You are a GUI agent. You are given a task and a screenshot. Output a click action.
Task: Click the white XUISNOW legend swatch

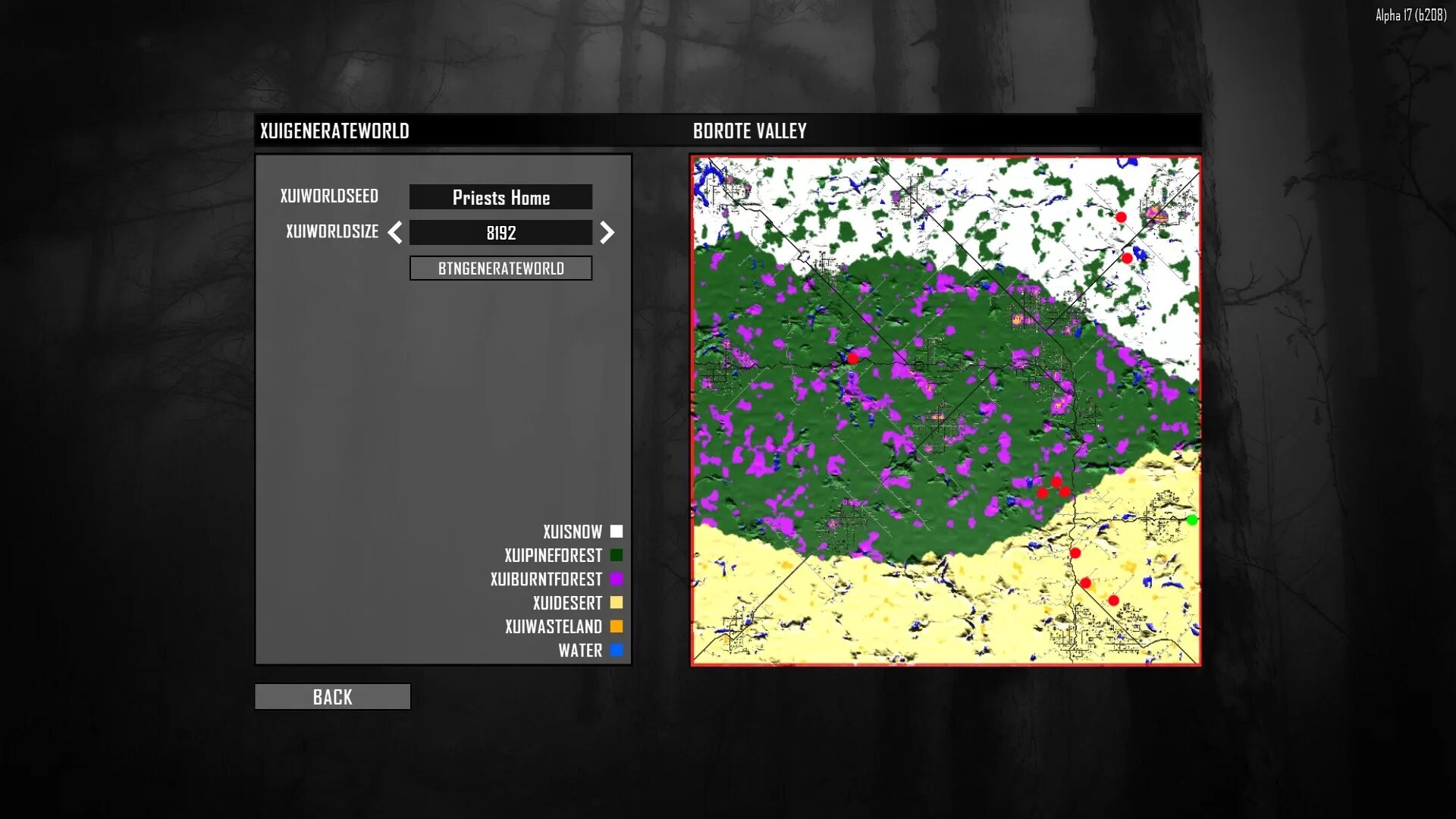[x=617, y=532]
